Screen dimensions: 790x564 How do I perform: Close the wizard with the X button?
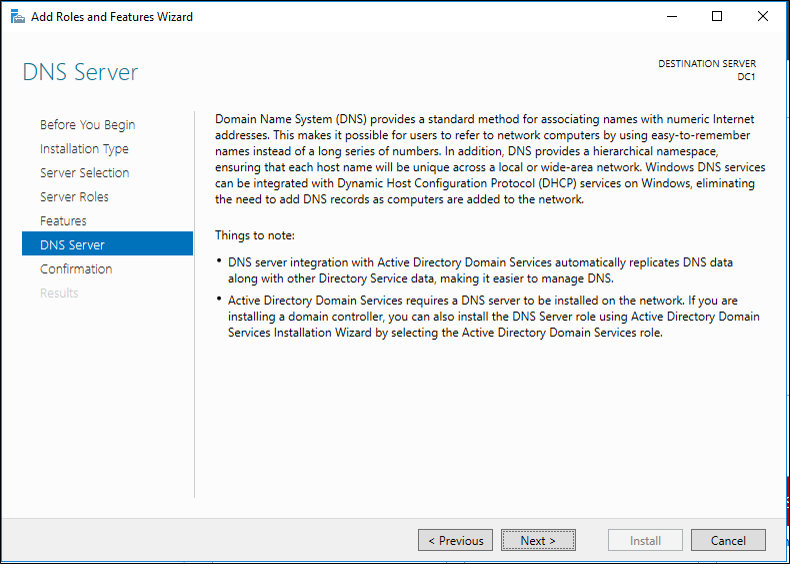[x=762, y=16]
